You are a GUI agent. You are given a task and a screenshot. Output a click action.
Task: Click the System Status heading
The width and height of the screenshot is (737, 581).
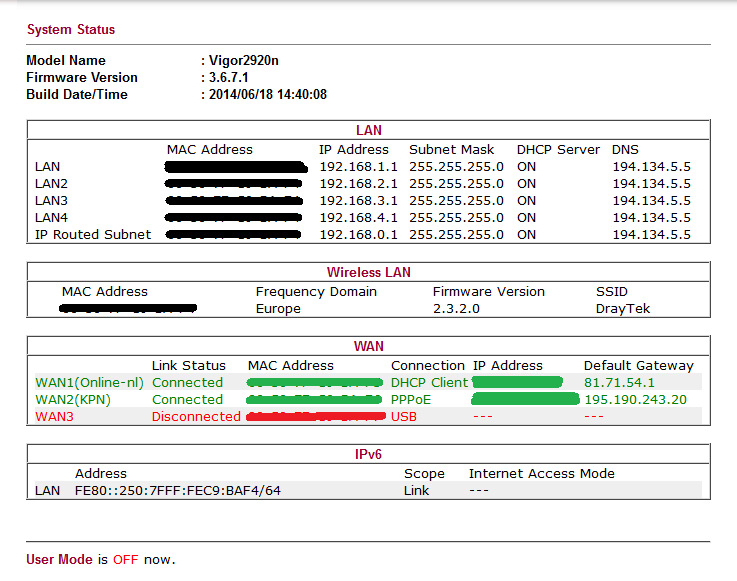71,30
